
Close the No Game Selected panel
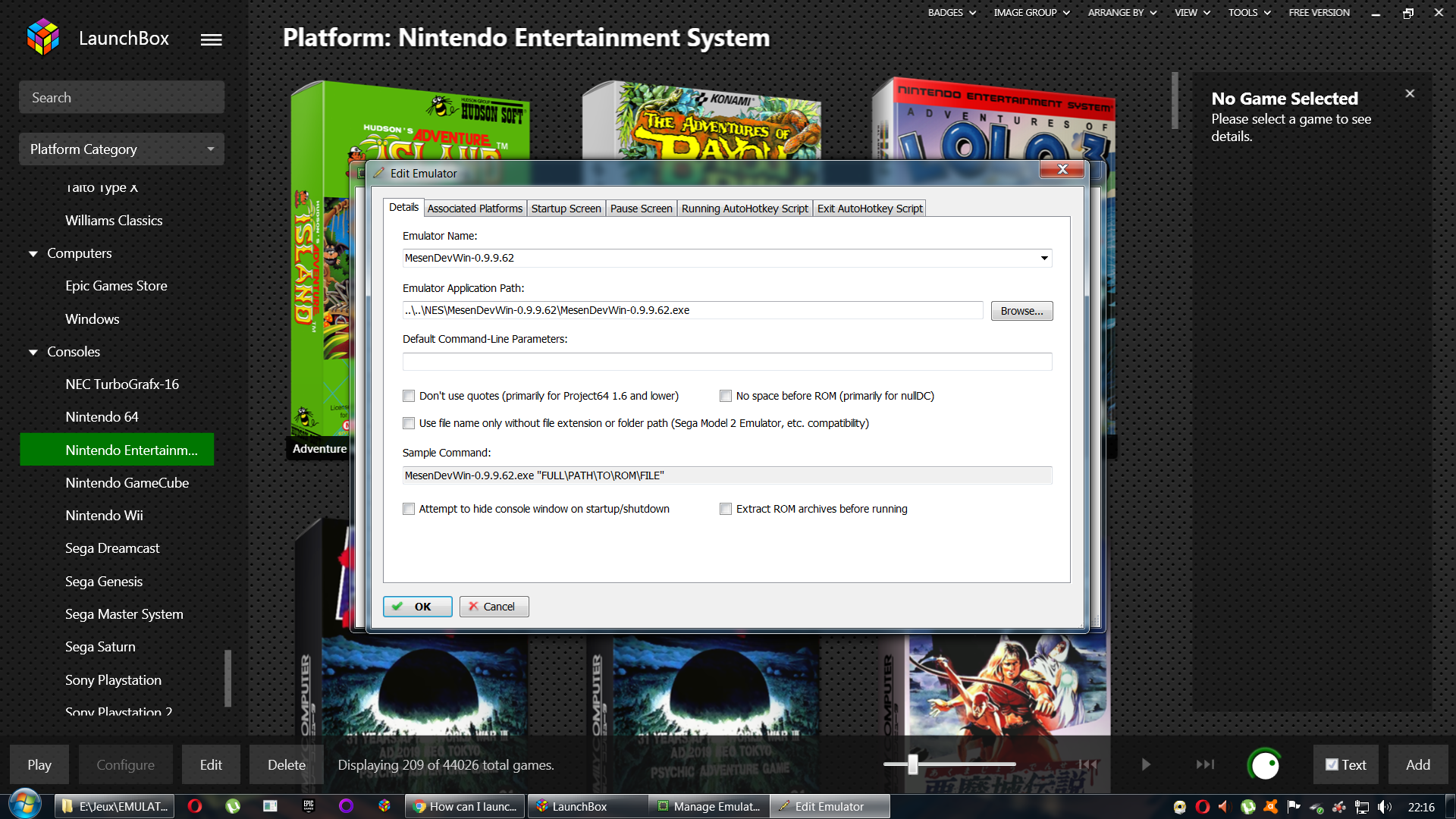coord(1410,93)
